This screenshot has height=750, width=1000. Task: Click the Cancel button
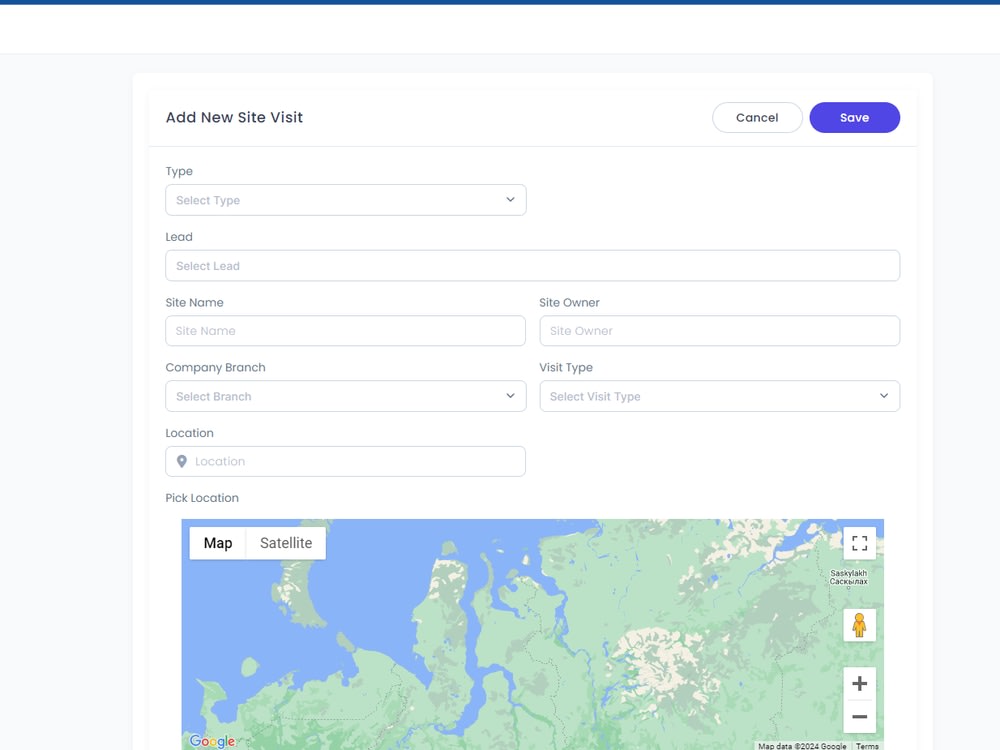click(x=757, y=117)
